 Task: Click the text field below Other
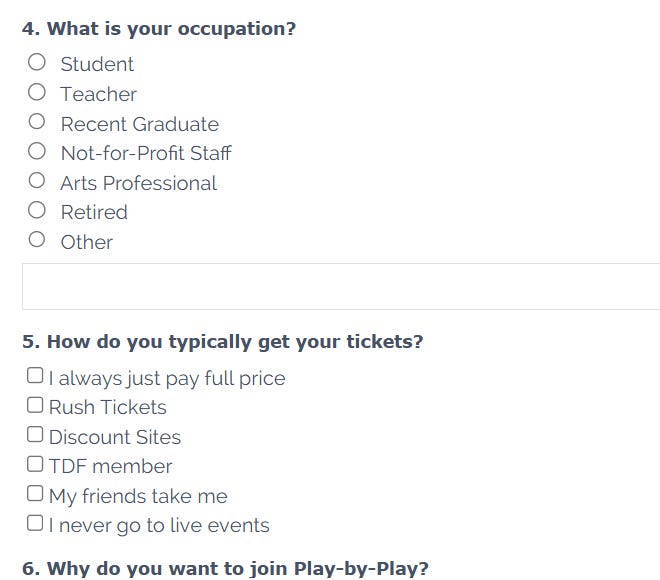coord(340,286)
